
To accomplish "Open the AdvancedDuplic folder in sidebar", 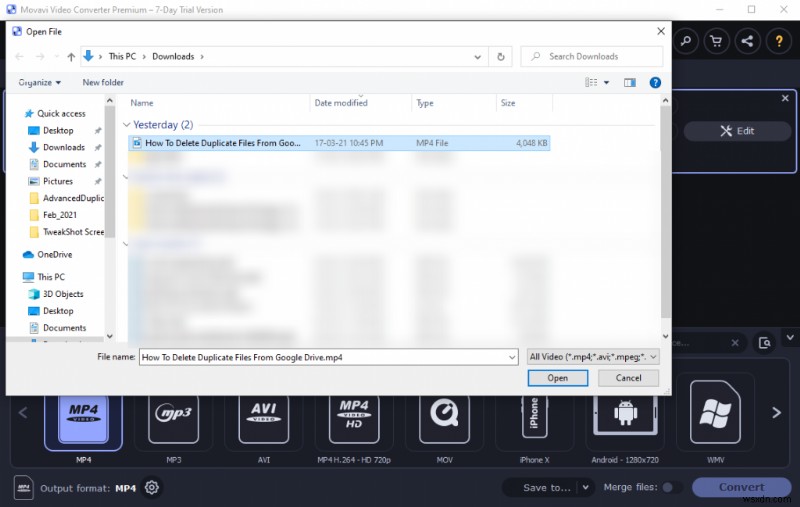I will pos(66,198).
